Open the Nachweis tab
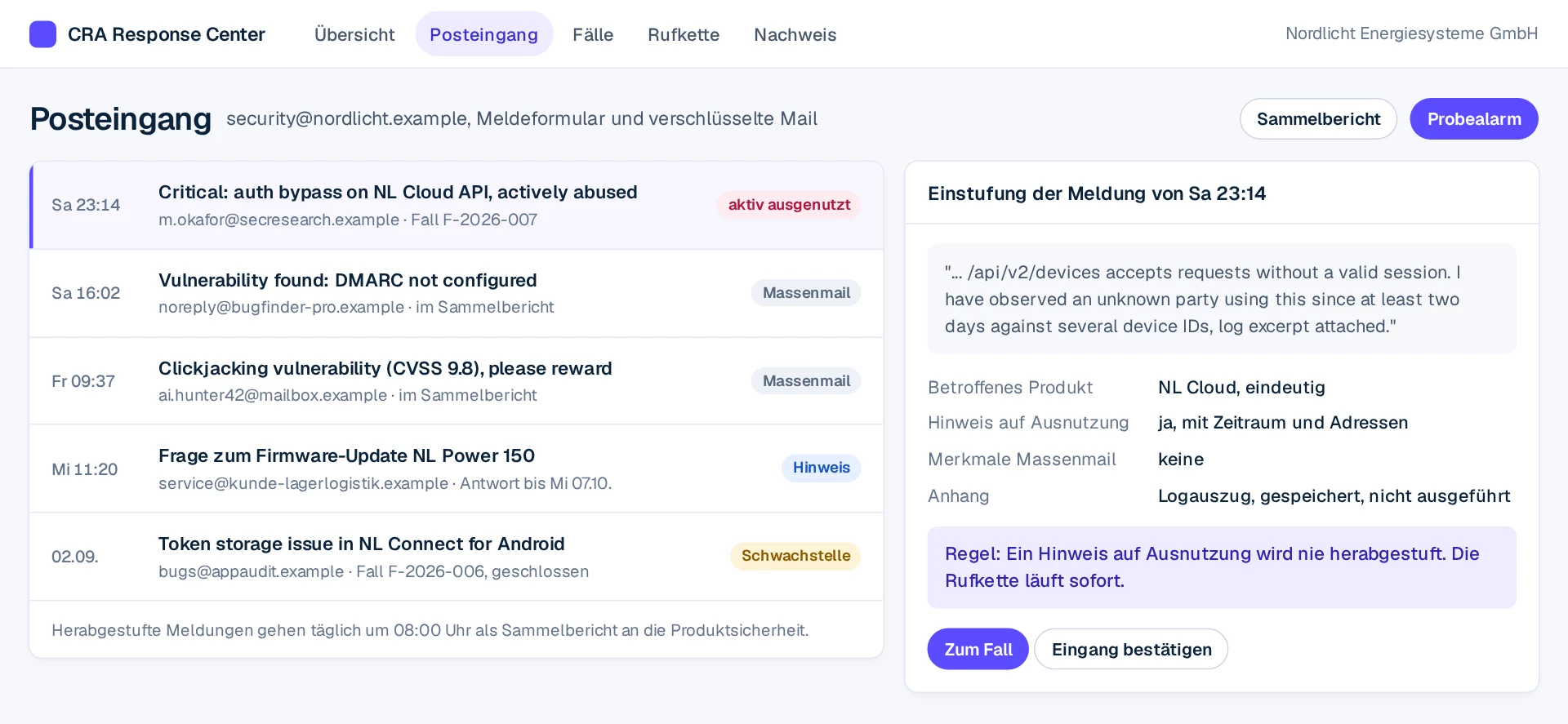The image size is (1568, 724). pos(795,34)
